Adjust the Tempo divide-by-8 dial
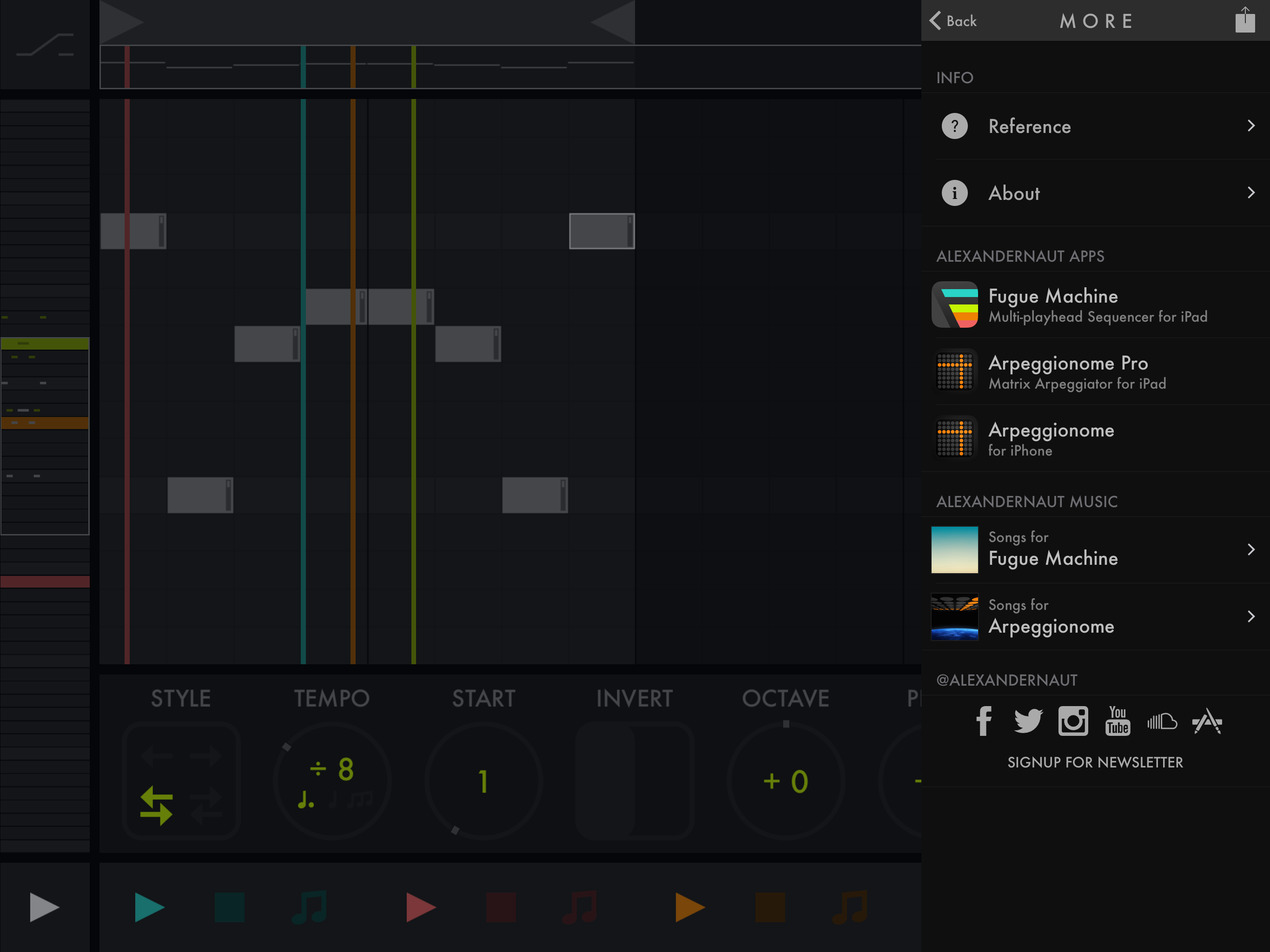Image resolution: width=1270 pixels, height=952 pixels. [332, 781]
